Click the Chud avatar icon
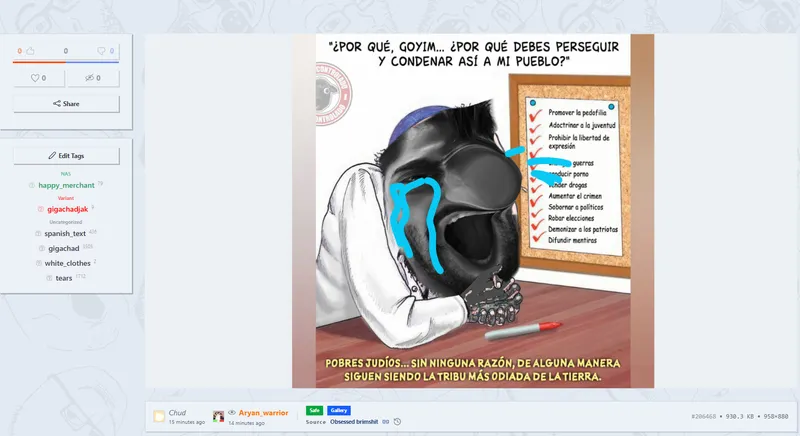 coord(159,416)
